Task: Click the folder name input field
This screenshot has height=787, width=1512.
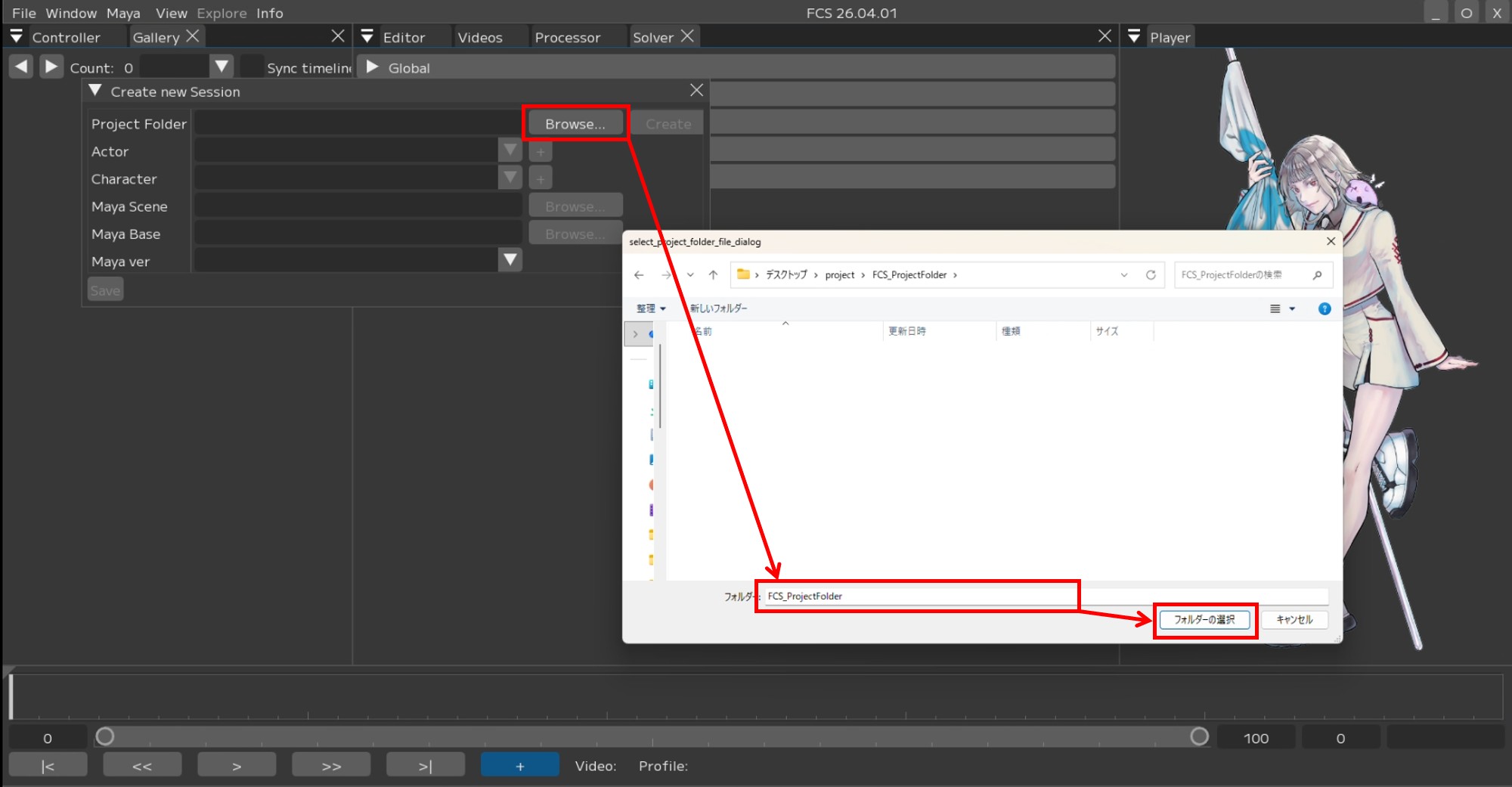Action: click(x=919, y=596)
